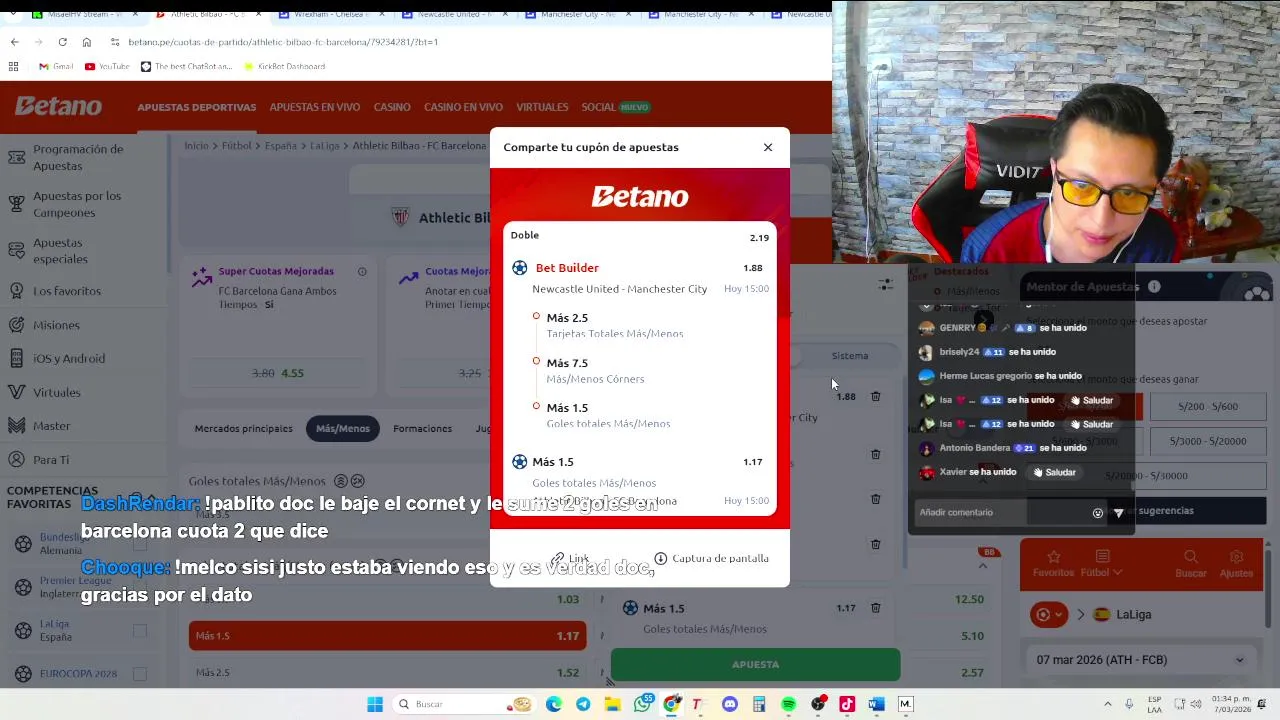Toggle EUROCOPA 2028 checkbox
Image resolution: width=1280 pixels, height=720 pixels.
(x=140, y=674)
